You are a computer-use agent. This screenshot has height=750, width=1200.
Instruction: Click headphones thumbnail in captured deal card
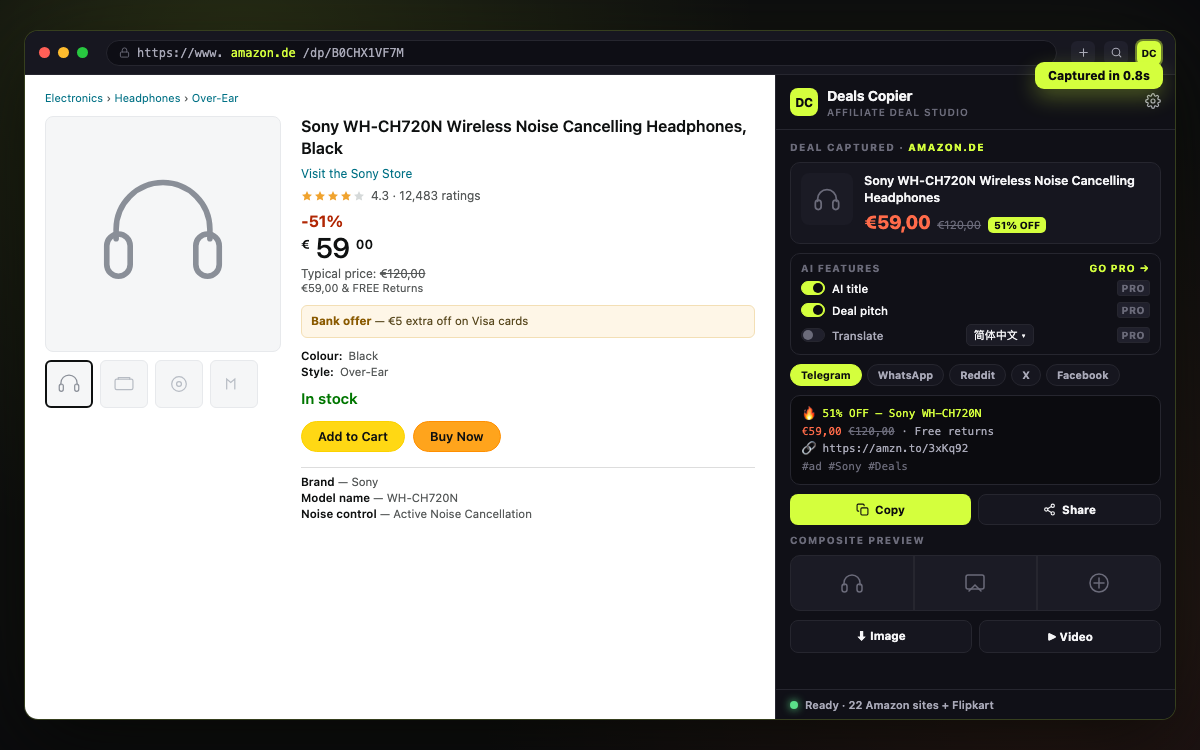827,200
